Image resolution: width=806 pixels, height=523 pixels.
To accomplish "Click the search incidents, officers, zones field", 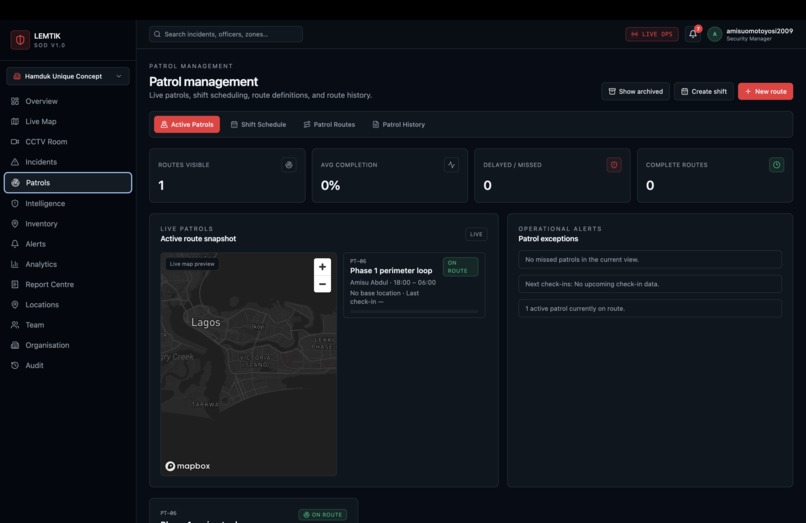I will point(226,34).
